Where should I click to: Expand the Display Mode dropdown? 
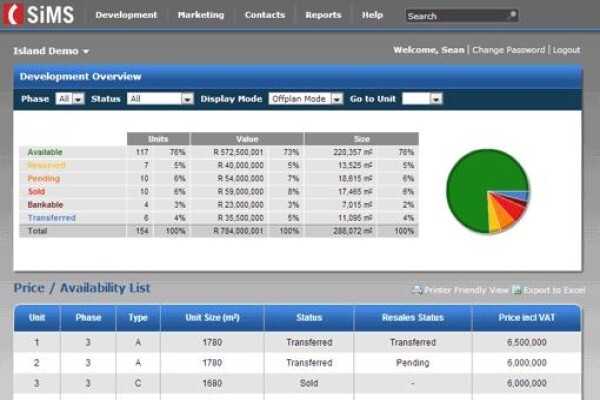(305, 99)
